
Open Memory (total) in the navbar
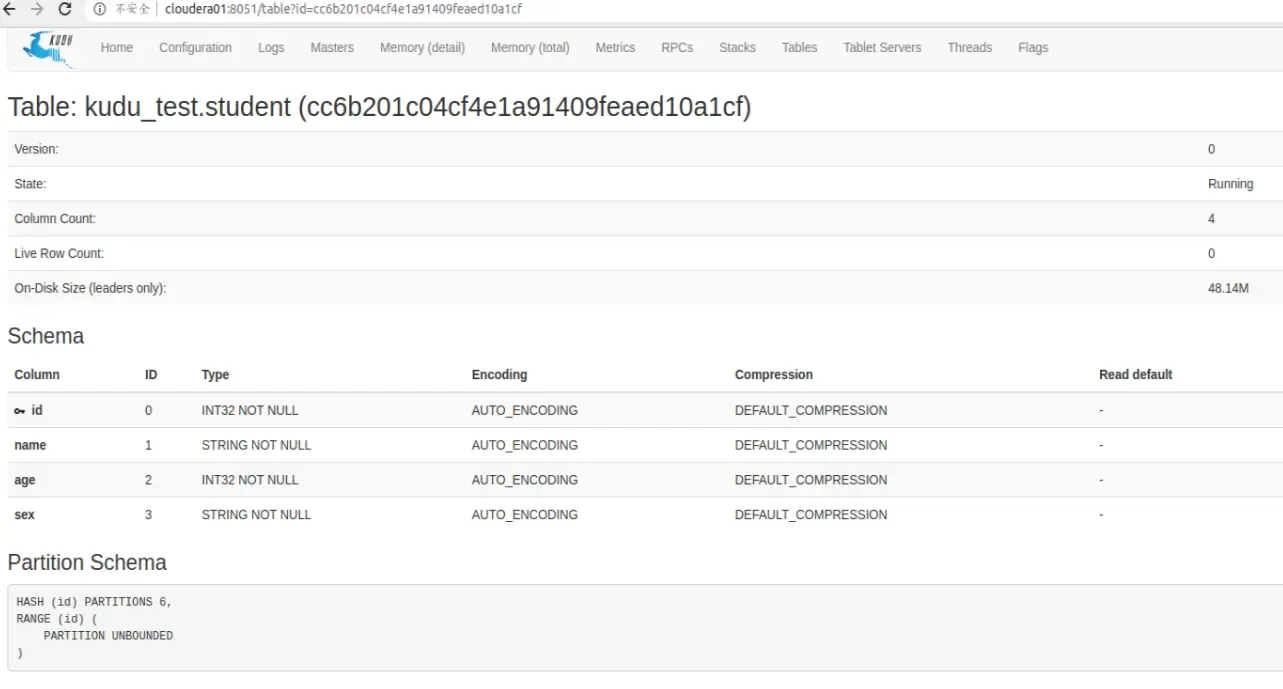click(530, 48)
